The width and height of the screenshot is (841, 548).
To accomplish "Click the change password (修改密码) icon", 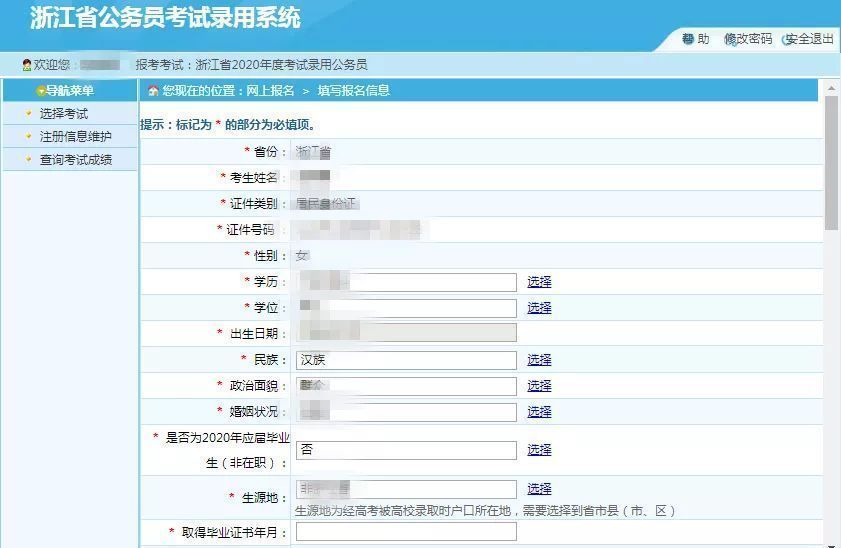I will coord(730,39).
